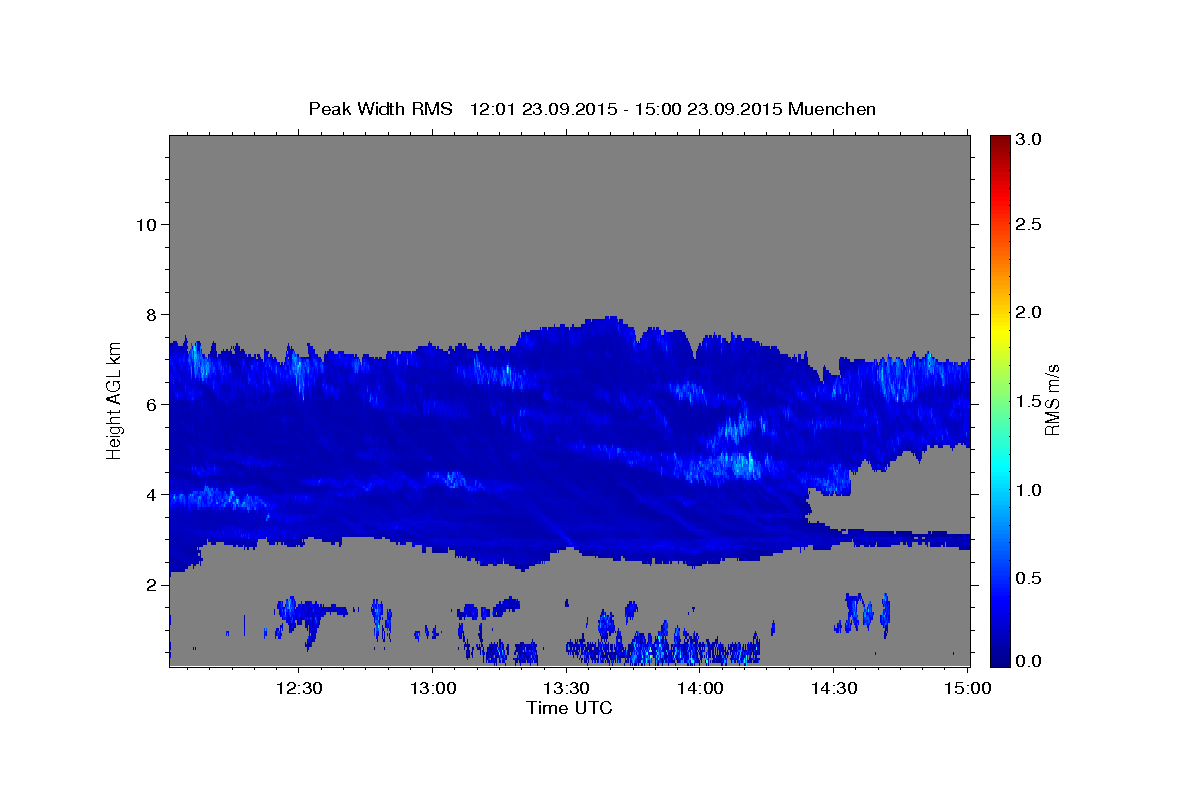Click the 'RMS m/s' colorbar title

1052,400
